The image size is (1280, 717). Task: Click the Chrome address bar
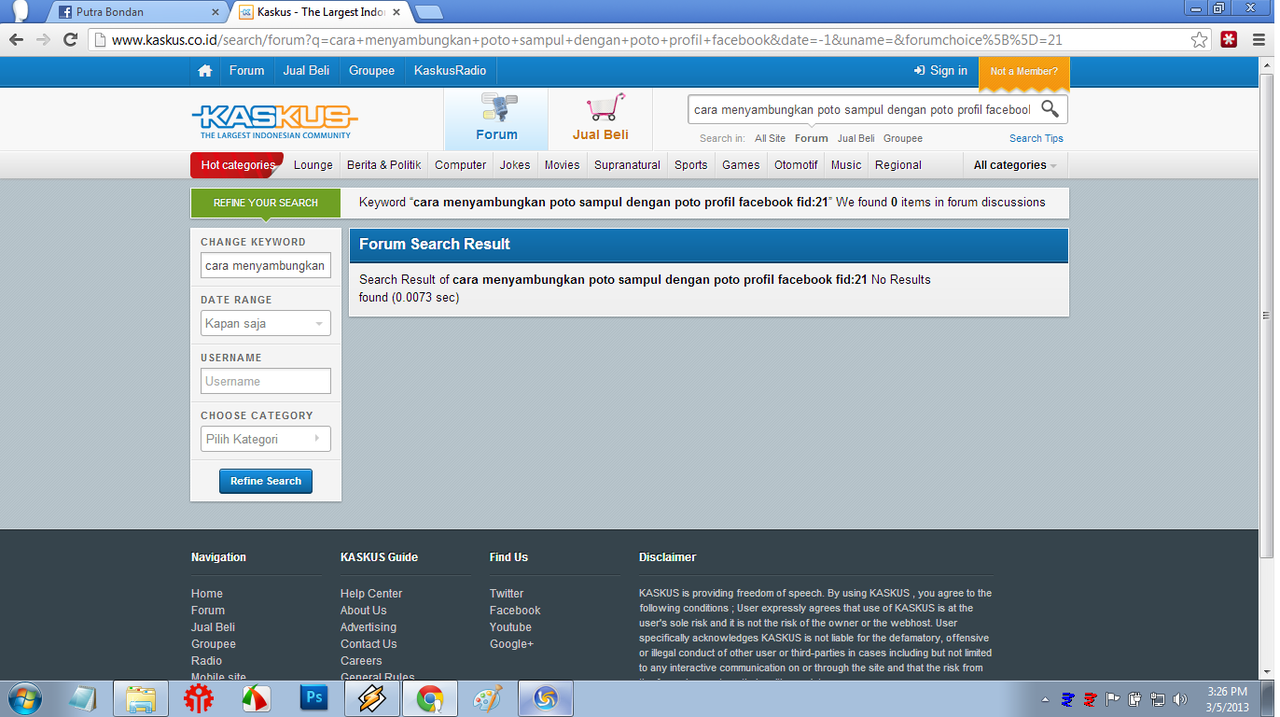[640, 40]
